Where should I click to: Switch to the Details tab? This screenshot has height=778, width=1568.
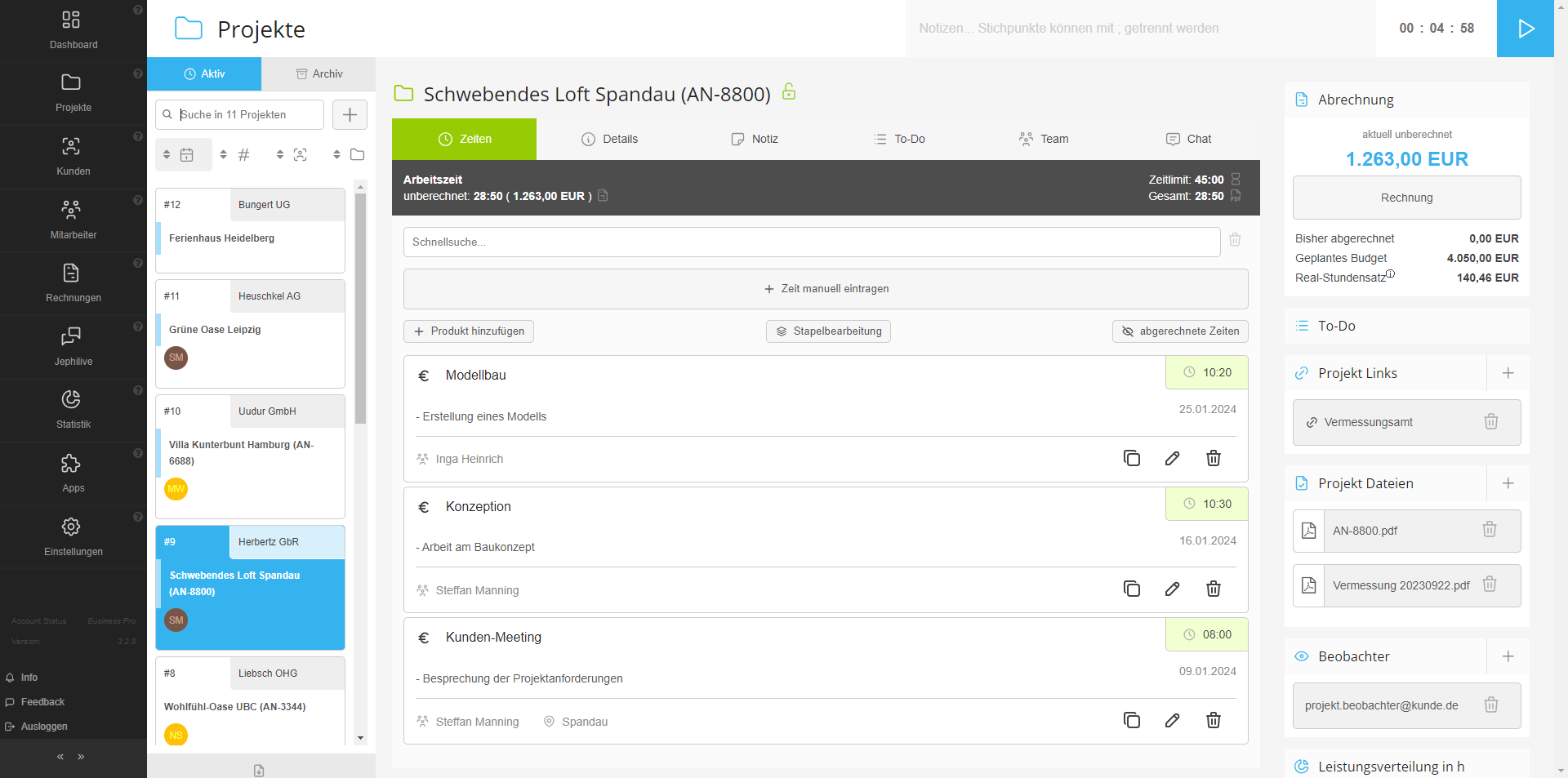tap(609, 139)
